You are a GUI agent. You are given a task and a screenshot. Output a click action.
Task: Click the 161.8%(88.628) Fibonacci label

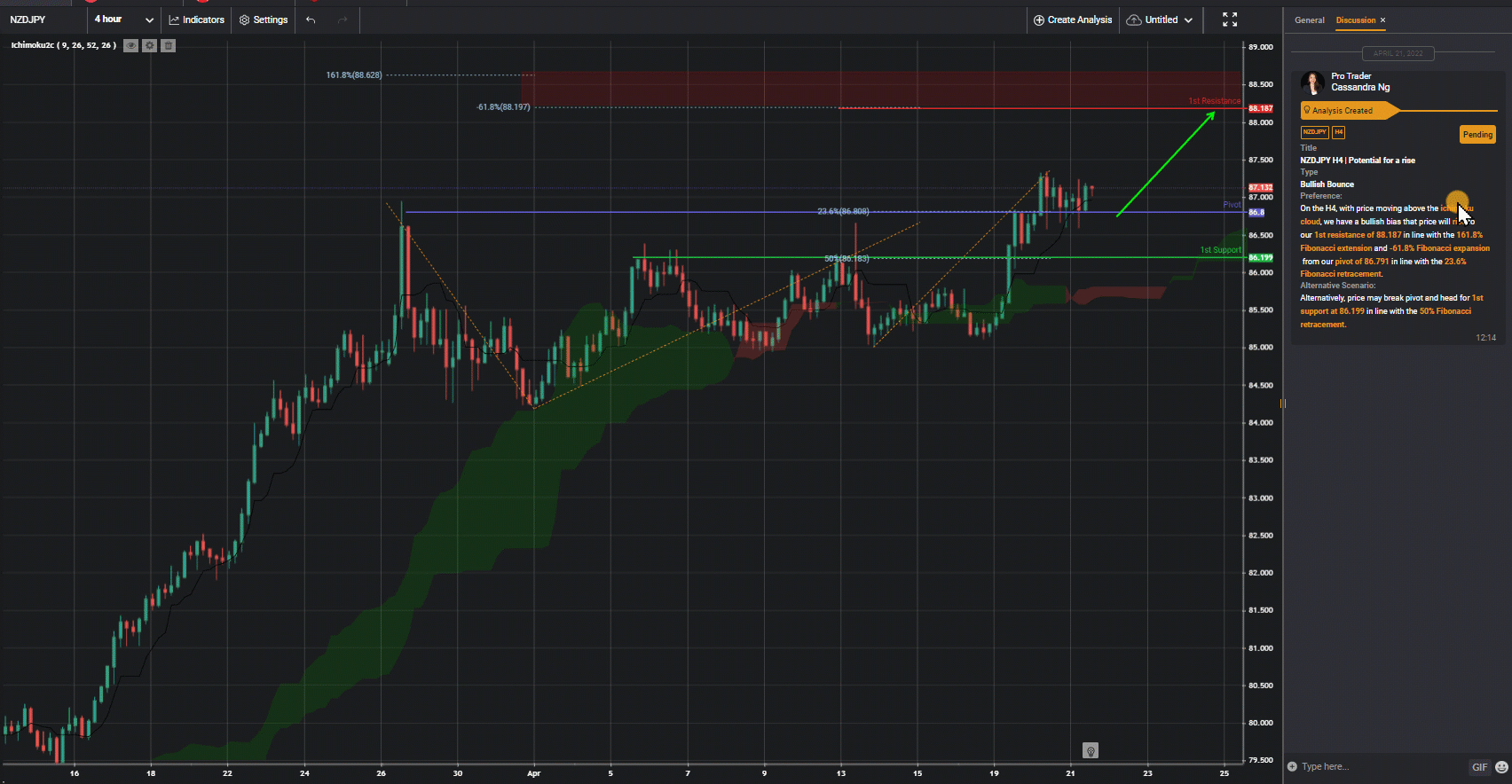pos(354,75)
